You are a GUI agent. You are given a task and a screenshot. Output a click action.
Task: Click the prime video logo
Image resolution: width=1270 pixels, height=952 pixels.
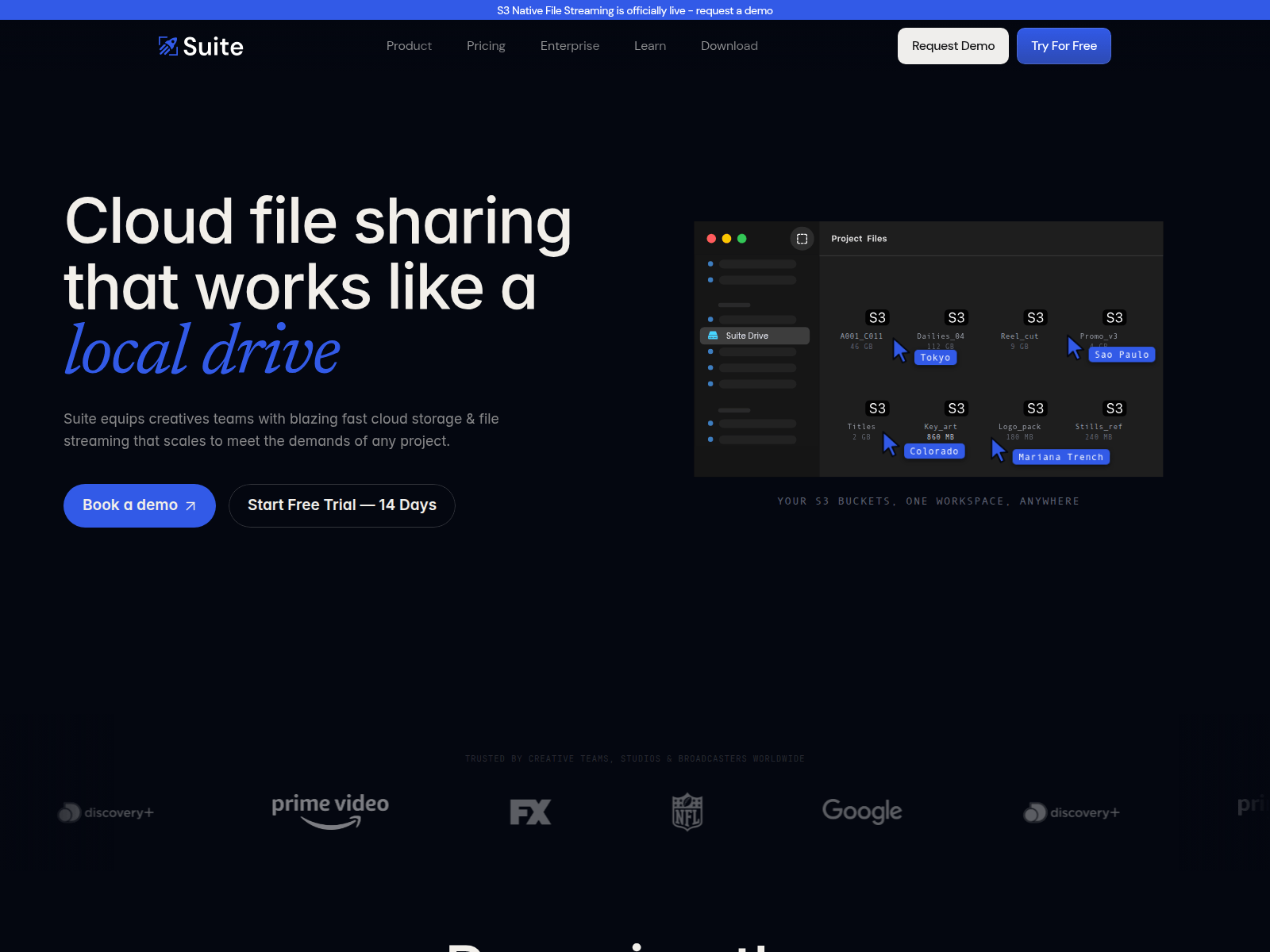tap(330, 812)
